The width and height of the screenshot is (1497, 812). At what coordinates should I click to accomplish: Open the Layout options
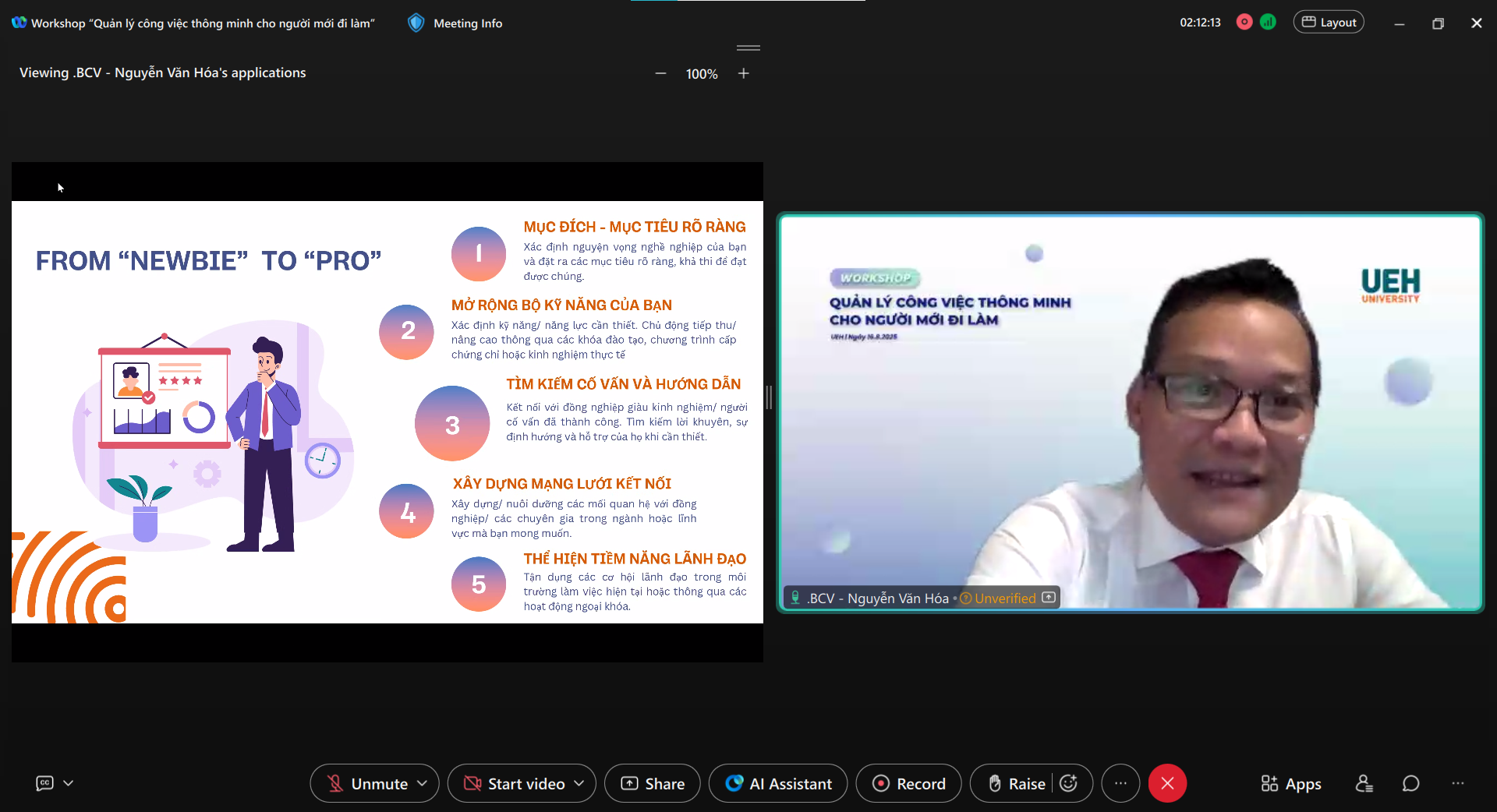point(1329,23)
